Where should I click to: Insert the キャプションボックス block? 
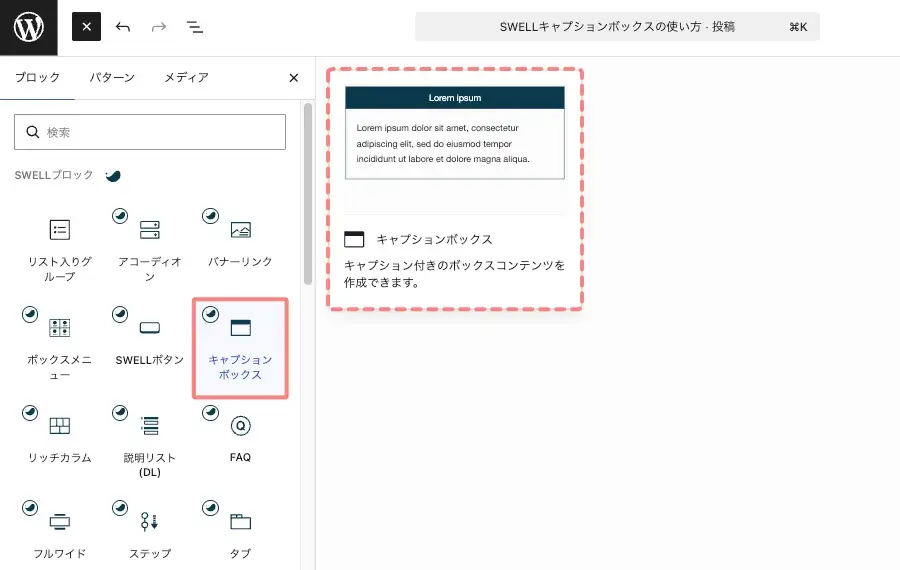click(240, 347)
